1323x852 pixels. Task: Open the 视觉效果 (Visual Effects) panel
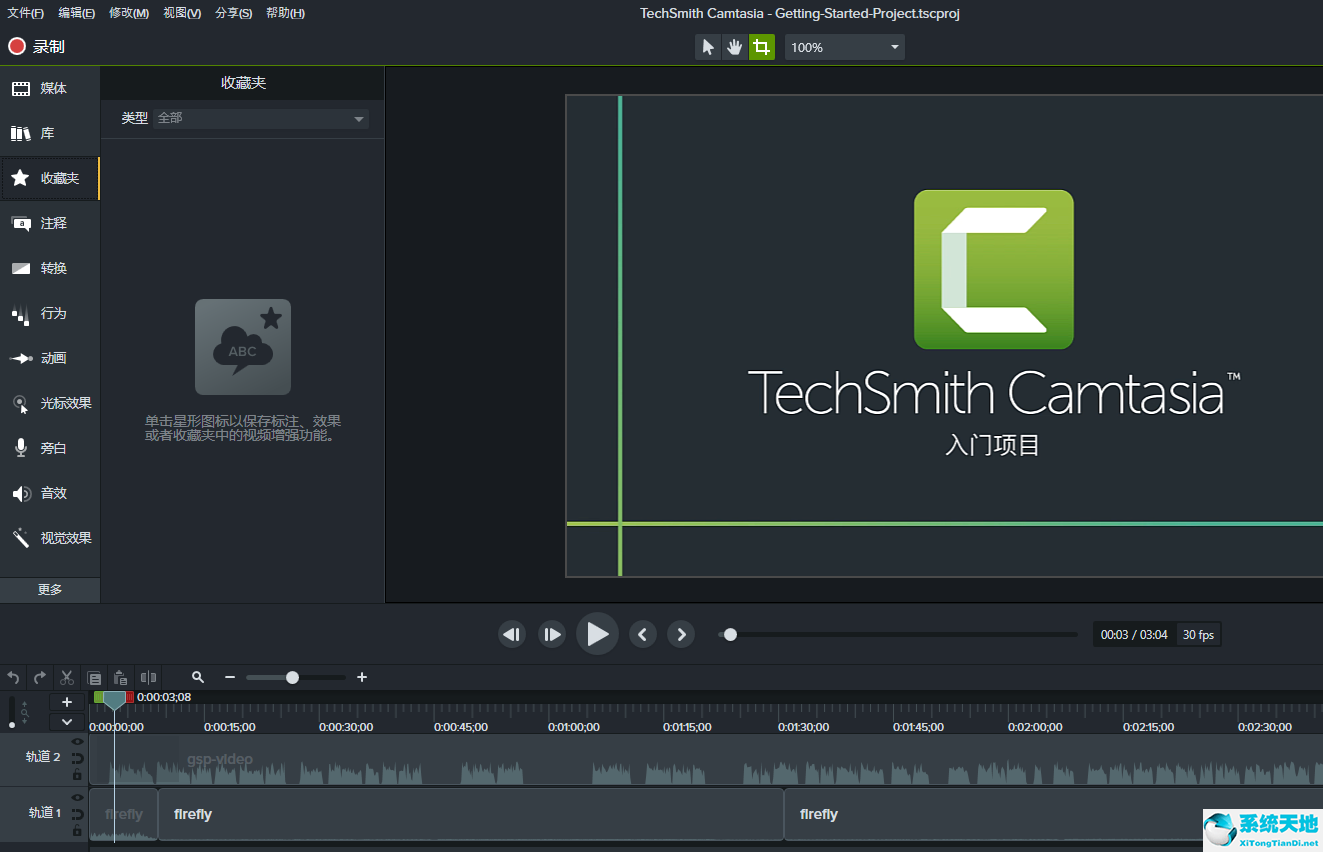50,538
